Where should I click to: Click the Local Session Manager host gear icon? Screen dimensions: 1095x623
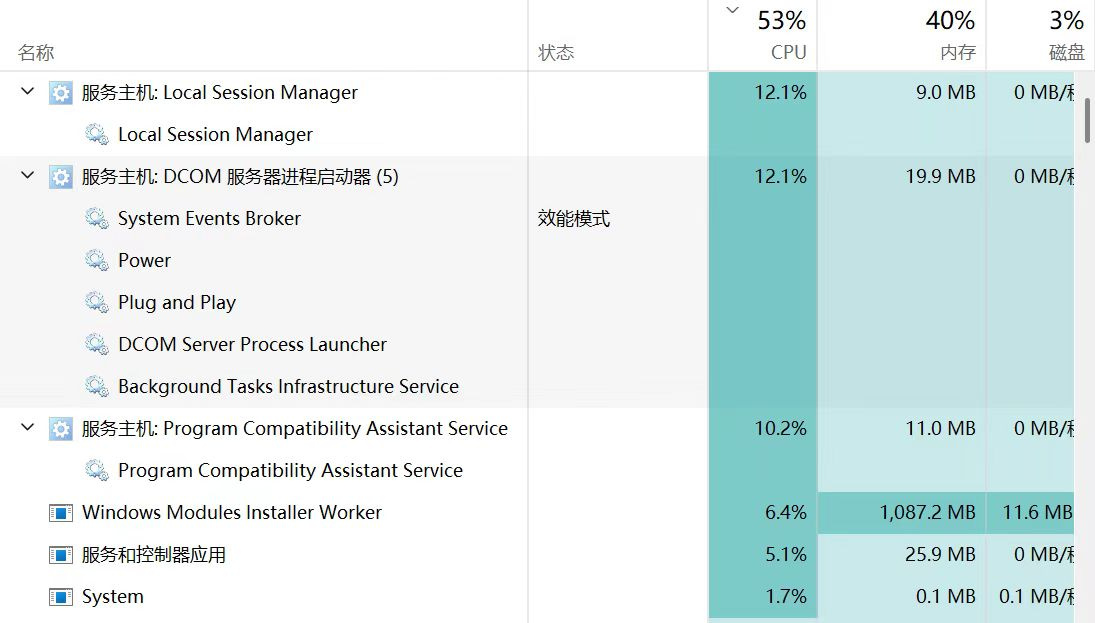tap(61, 93)
